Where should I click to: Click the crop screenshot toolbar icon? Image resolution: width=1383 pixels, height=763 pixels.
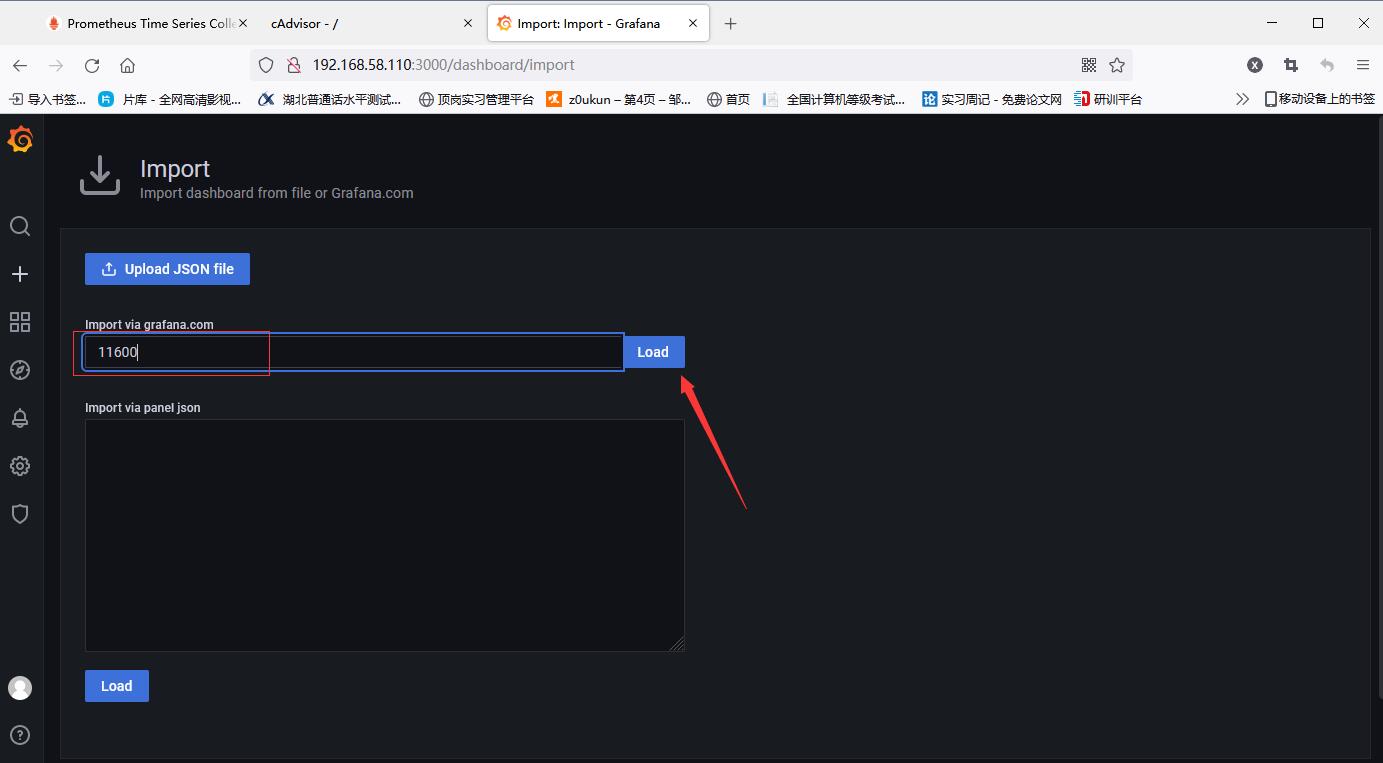[x=1291, y=65]
